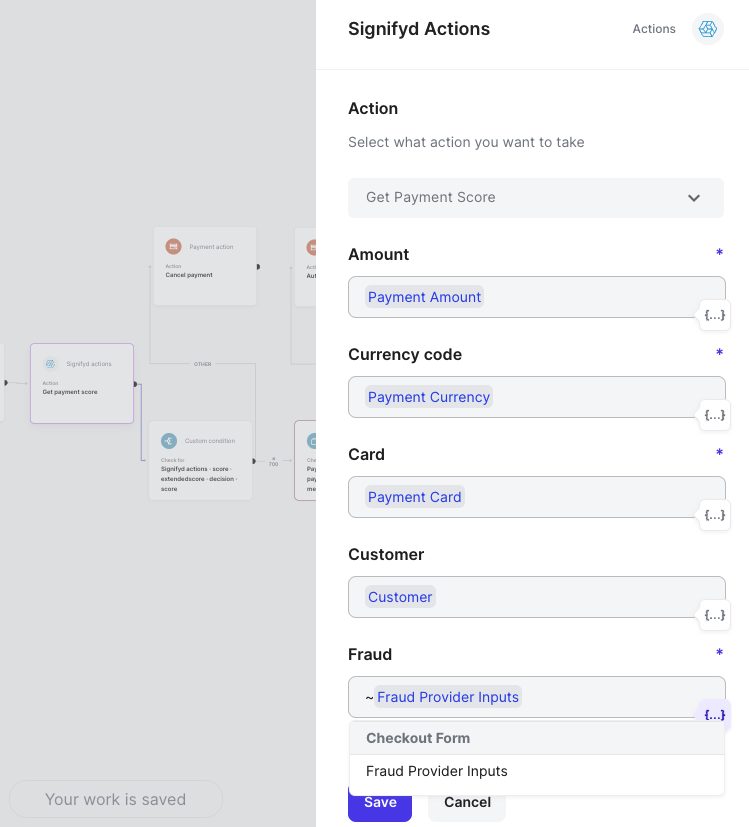Image resolution: width=749 pixels, height=827 pixels.
Task: Click the chevron on the Action selector
Action: (x=694, y=198)
